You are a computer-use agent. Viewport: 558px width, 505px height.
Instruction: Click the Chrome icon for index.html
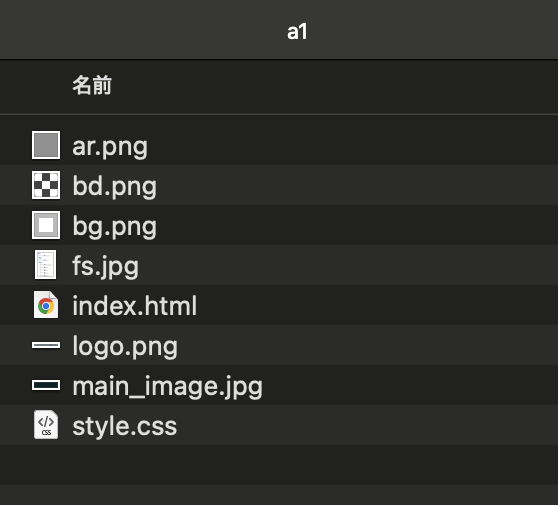tap(46, 305)
